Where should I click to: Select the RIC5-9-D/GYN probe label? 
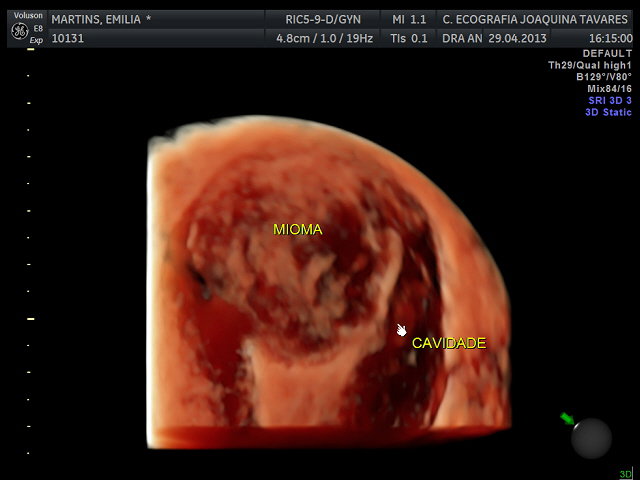pyautogui.click(x=325, y=20)
